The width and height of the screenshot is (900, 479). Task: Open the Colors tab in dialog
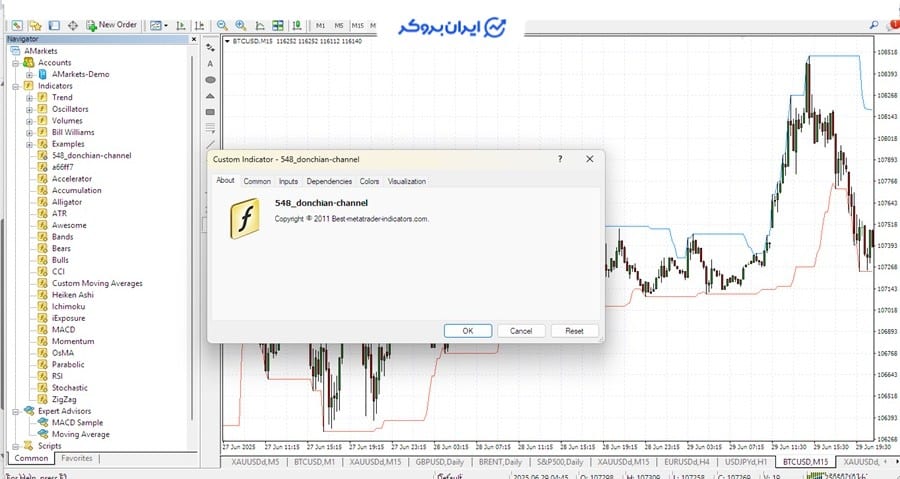point(369,181)
